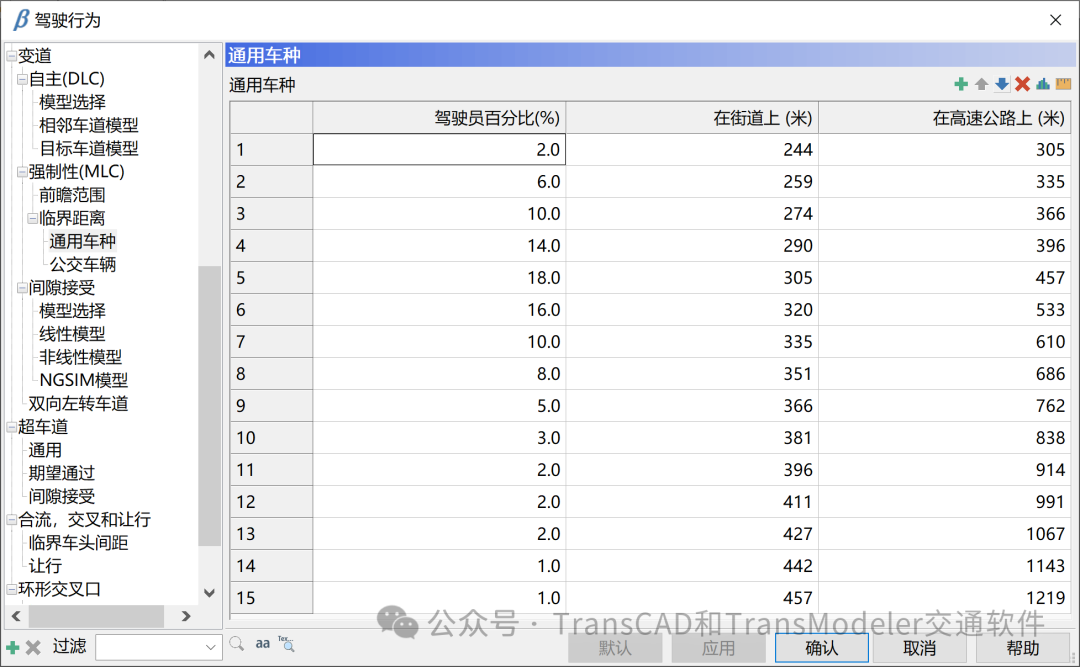
Task: Clear the filter with the gray X icon
Action: point(33,647)
